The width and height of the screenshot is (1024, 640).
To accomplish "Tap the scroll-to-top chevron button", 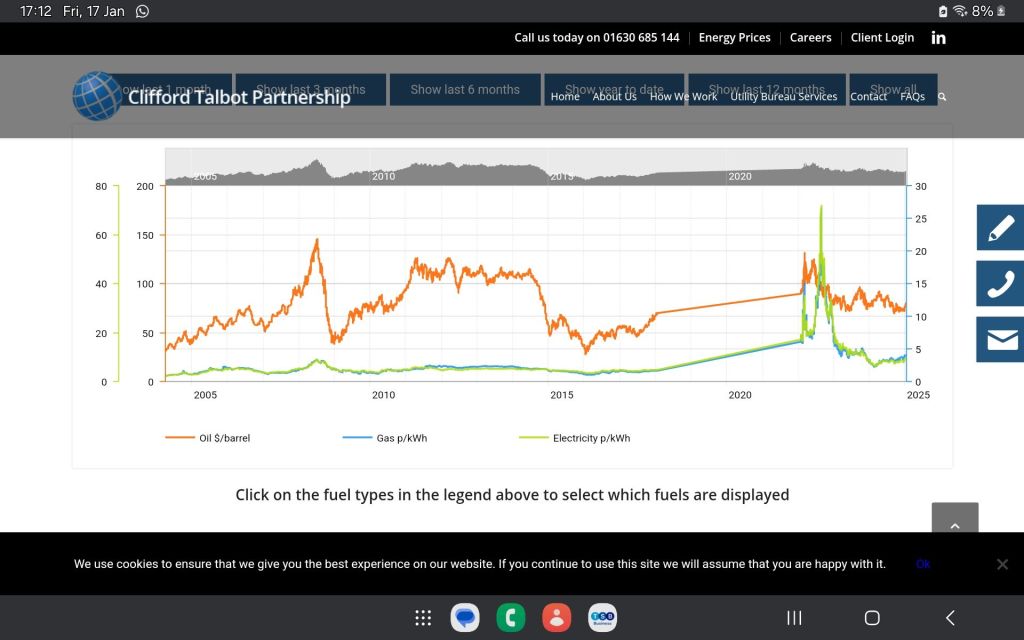I will pos(955,519).
